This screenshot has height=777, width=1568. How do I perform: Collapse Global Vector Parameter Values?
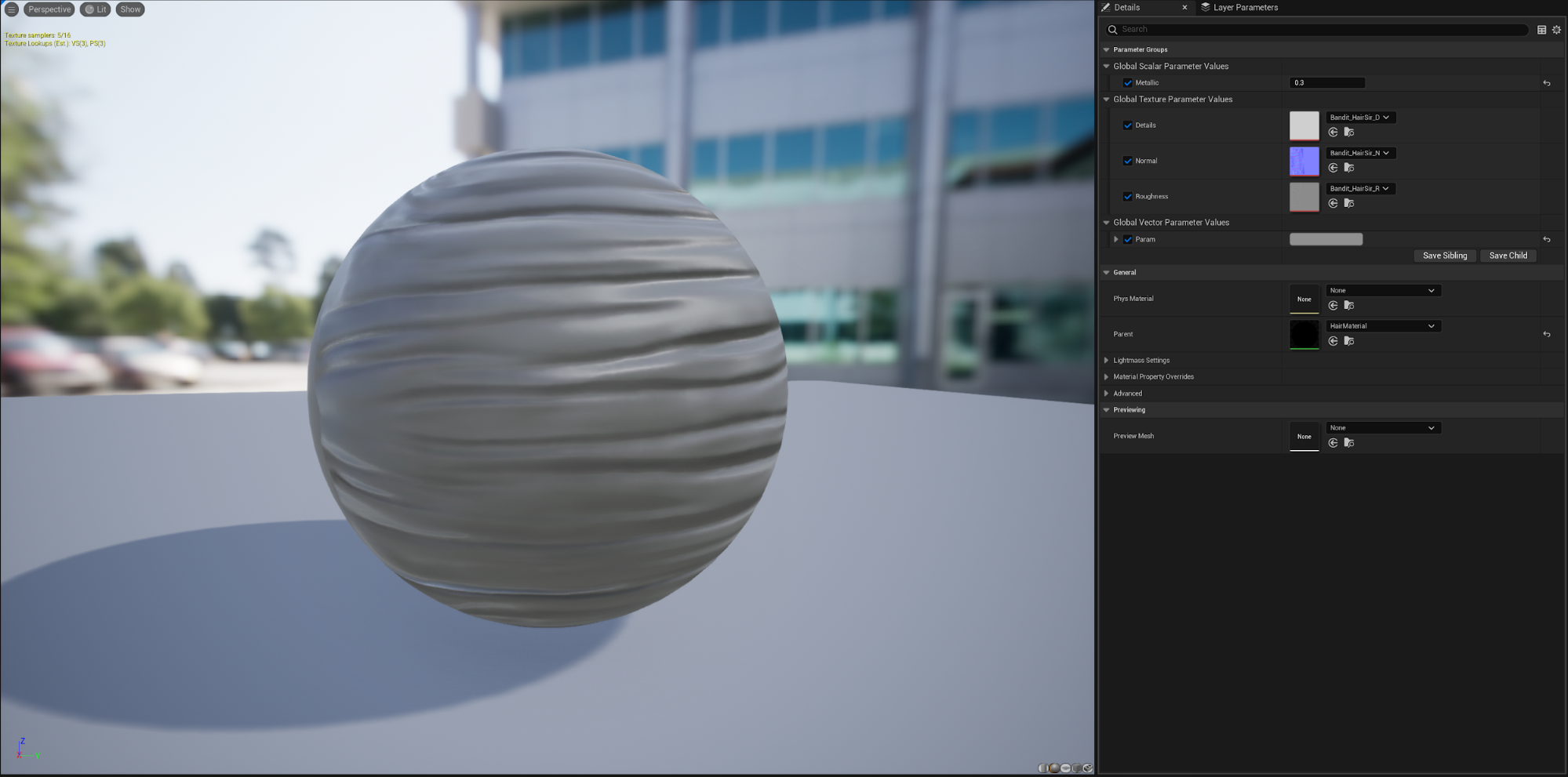pyautogui.click(x=1106, y=223)
